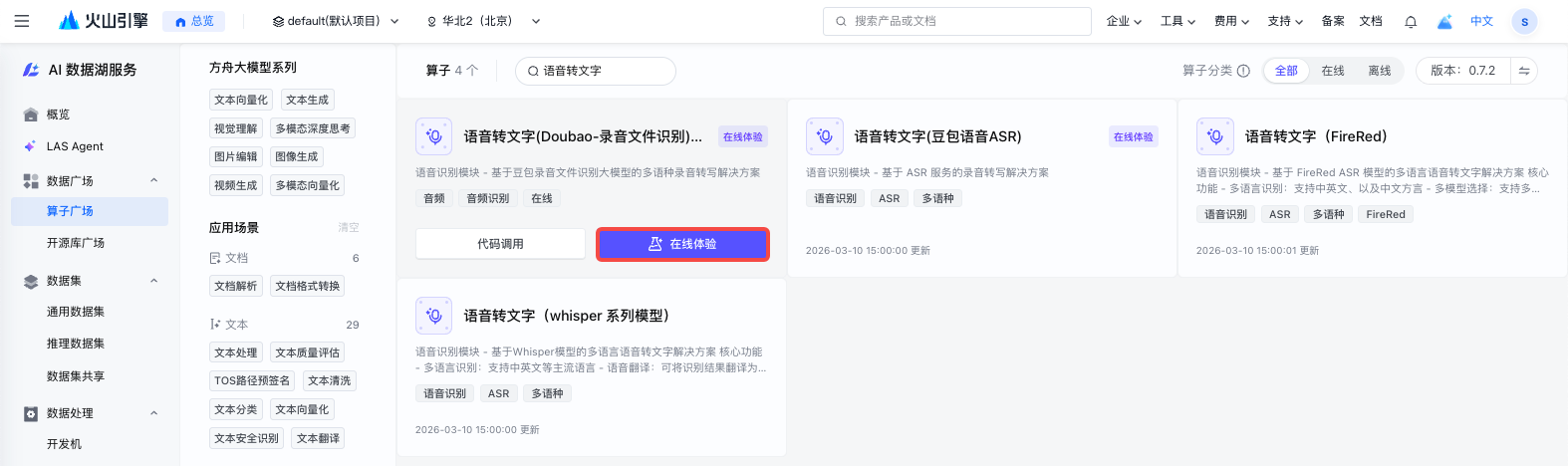Click the FireRed card microphone icon
Screen dimensions: 1568x466
(1215, 136)
